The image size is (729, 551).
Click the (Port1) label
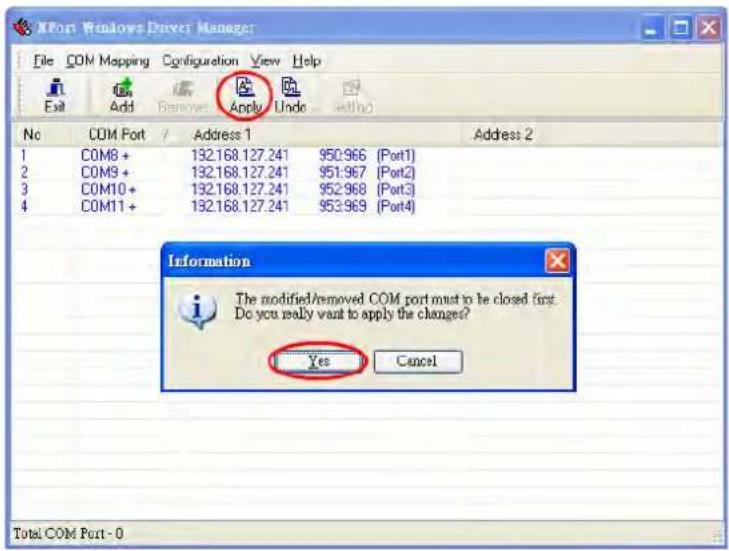396,155
